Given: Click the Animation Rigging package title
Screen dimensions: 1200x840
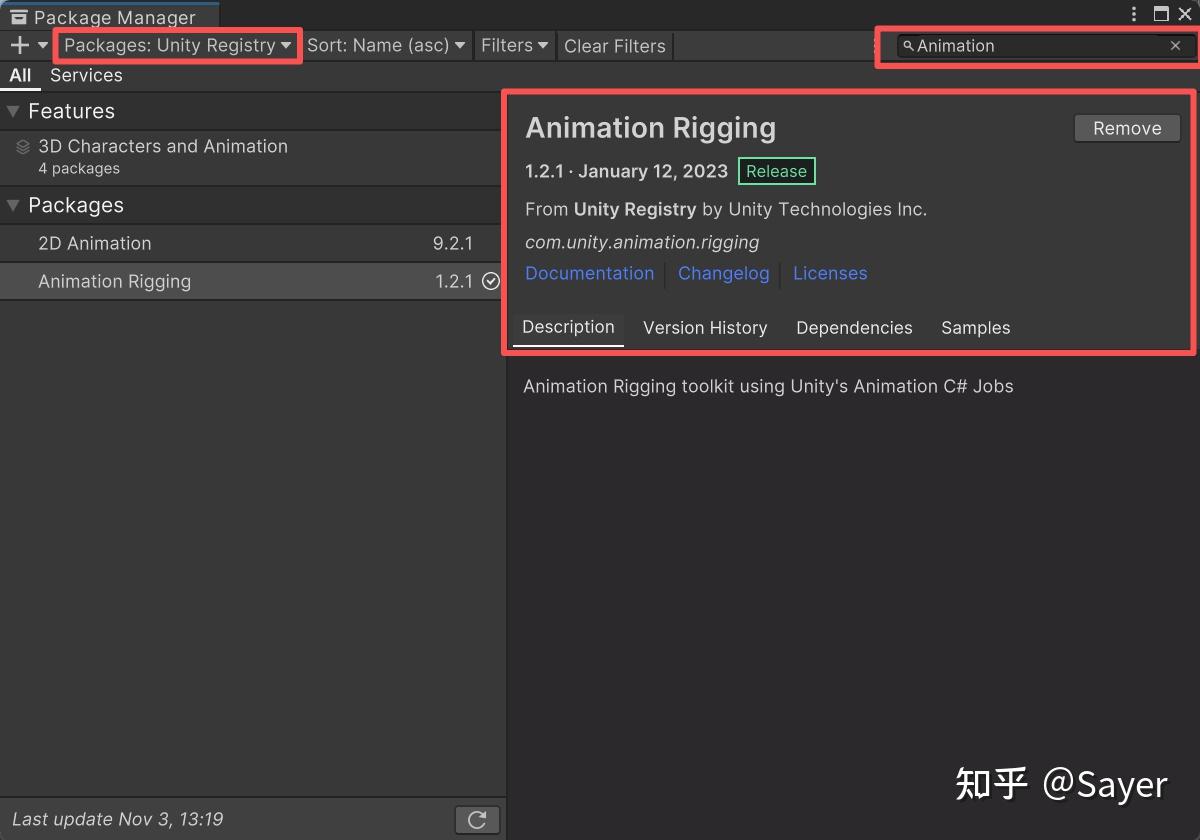Looking at the screenshot, I should click(x=651, y=128).
